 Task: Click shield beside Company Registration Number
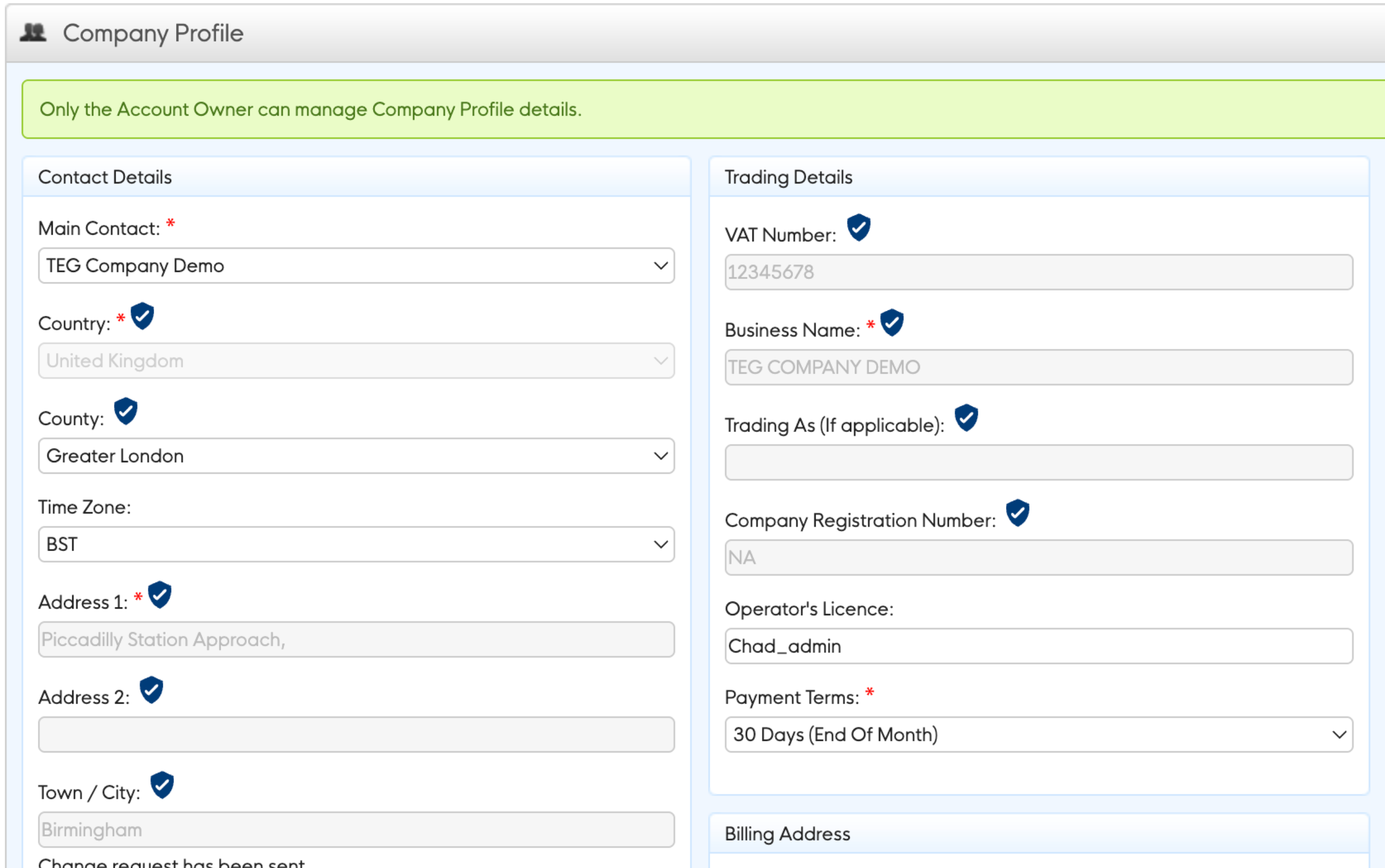[1017, 513]
